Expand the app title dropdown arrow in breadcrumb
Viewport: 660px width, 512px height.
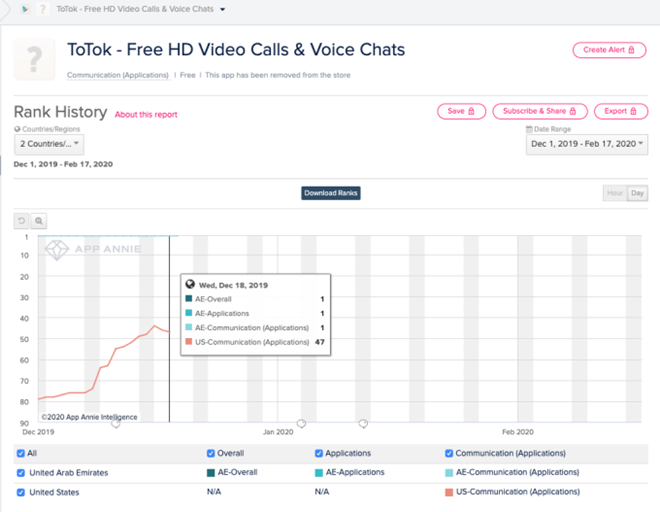[x=222, y=10]
